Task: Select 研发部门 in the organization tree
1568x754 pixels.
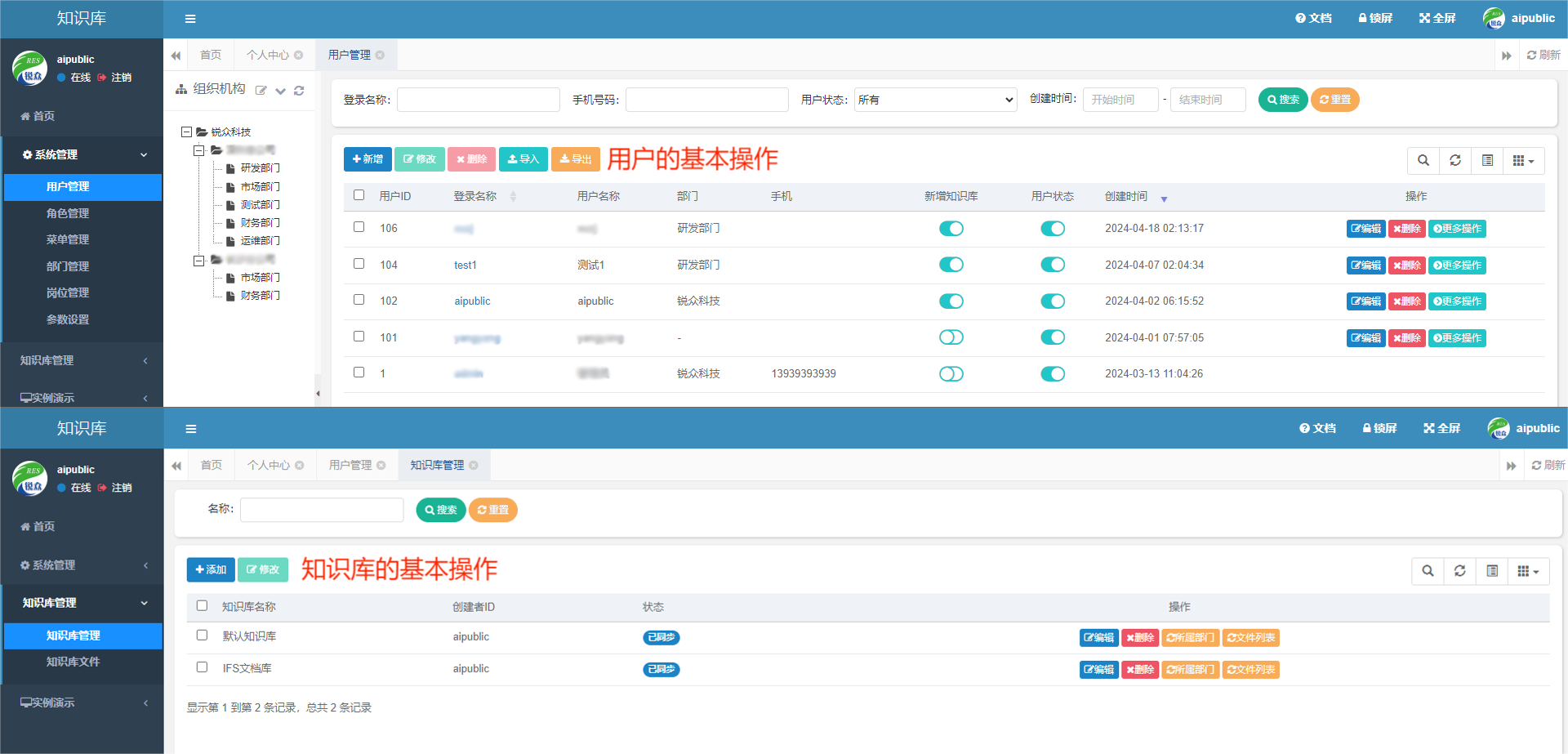Action: click(260, 168)
